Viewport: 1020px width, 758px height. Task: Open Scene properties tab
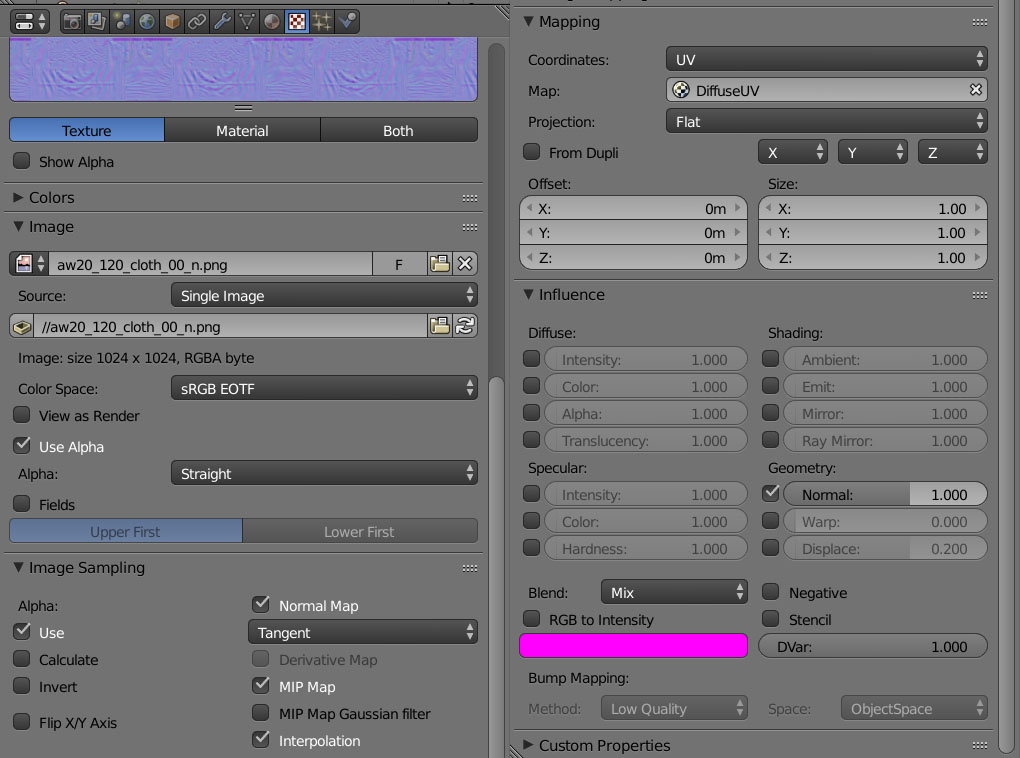[x=122, y=21]
